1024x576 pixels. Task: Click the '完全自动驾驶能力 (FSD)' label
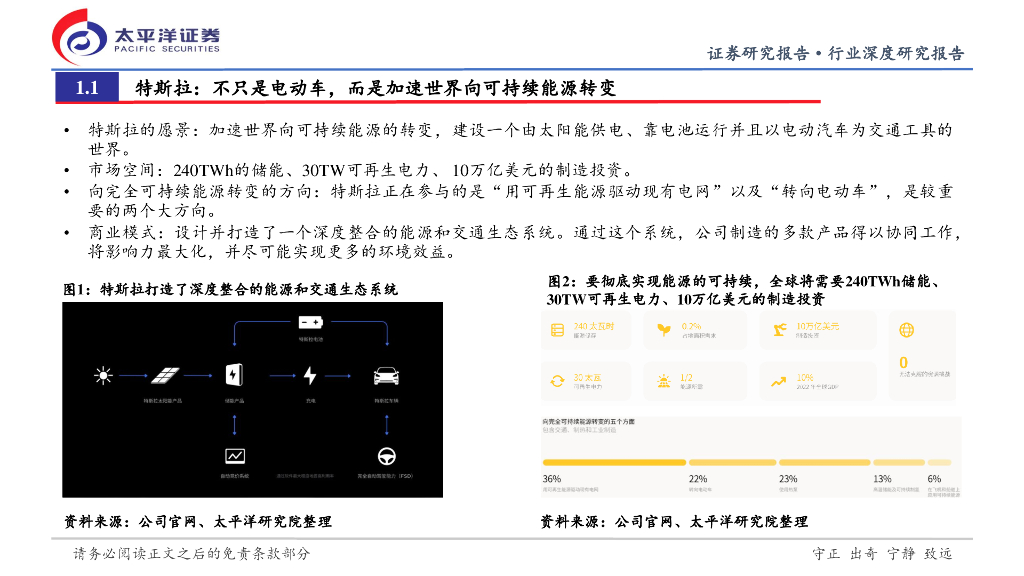pos(385,476)
